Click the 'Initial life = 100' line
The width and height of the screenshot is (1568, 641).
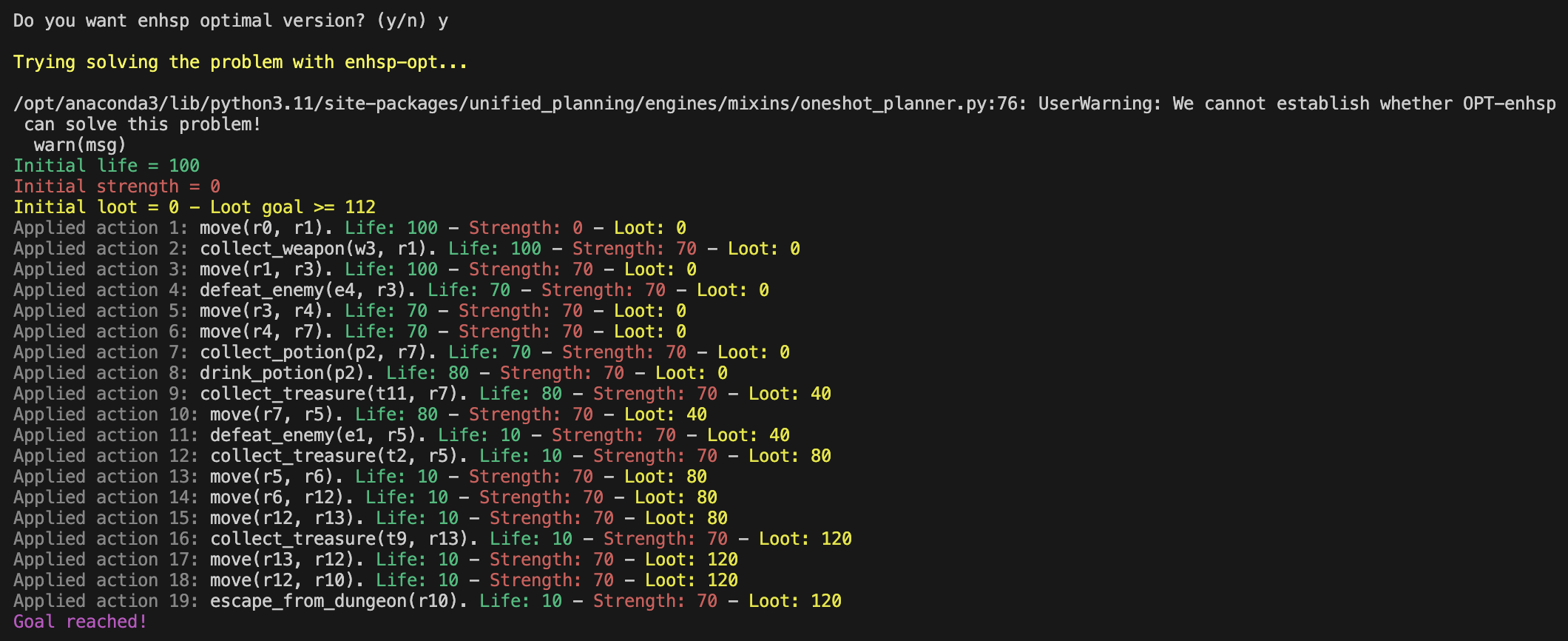click(x=107, y=166)
